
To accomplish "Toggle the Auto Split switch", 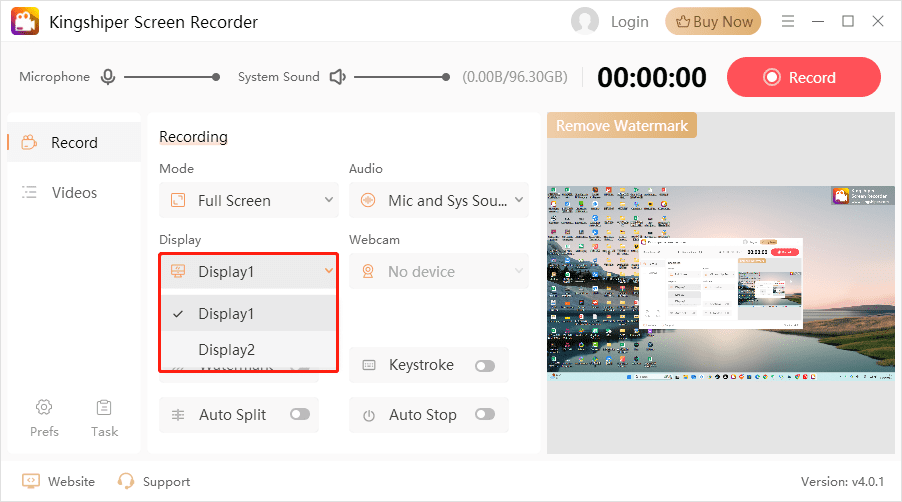I will point(300,414).
